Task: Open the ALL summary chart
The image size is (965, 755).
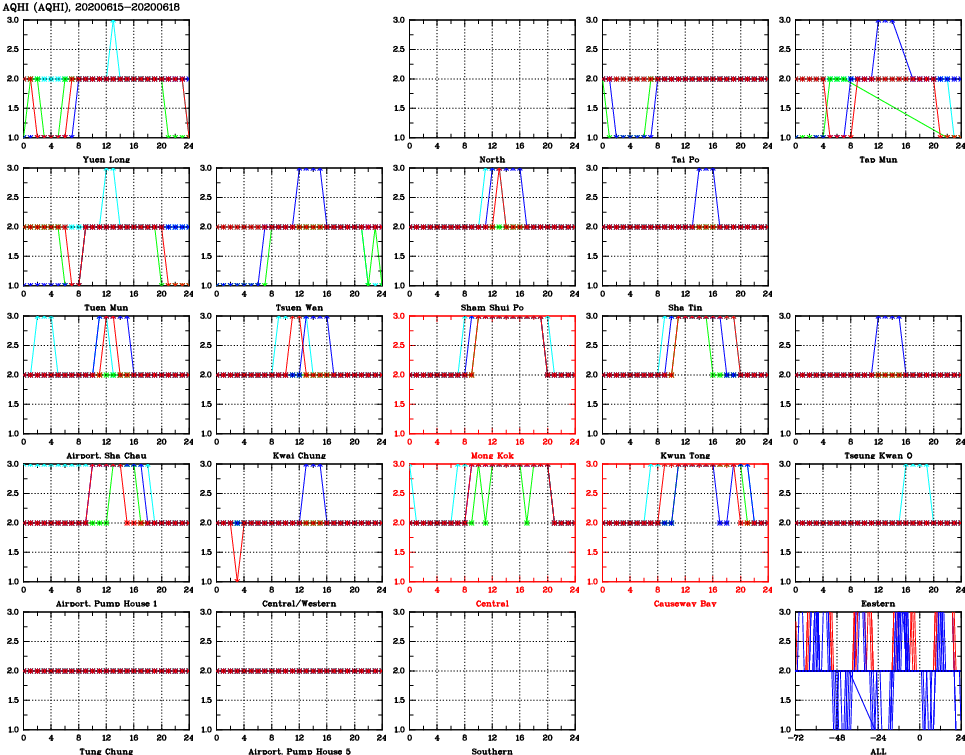Action: pyautogui.click(x=877, y=670)
